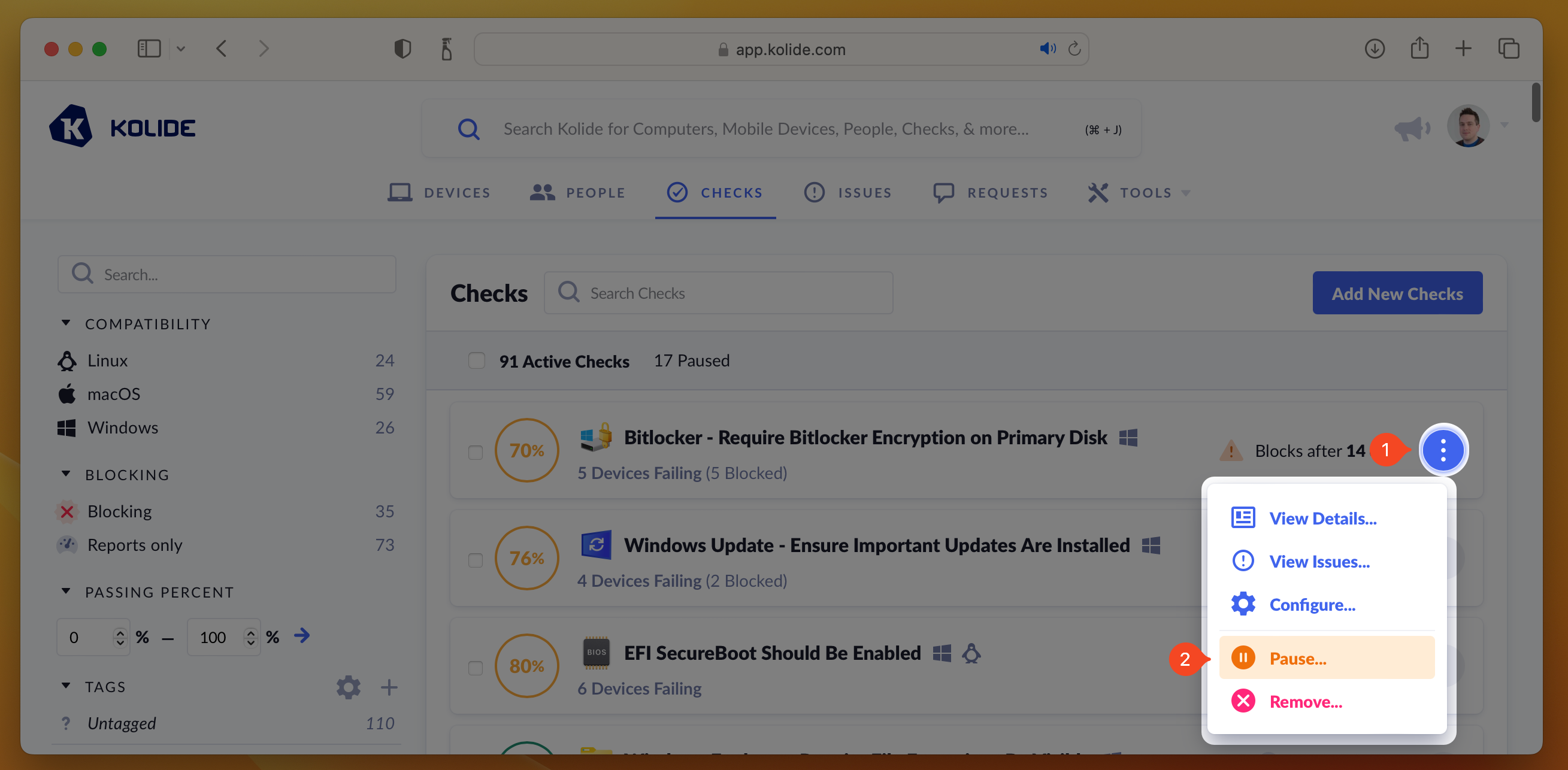The height and width of the screenshot is (770, 1568).
Task: Open 5 Devices Failing link
Action: pos(639,473)
